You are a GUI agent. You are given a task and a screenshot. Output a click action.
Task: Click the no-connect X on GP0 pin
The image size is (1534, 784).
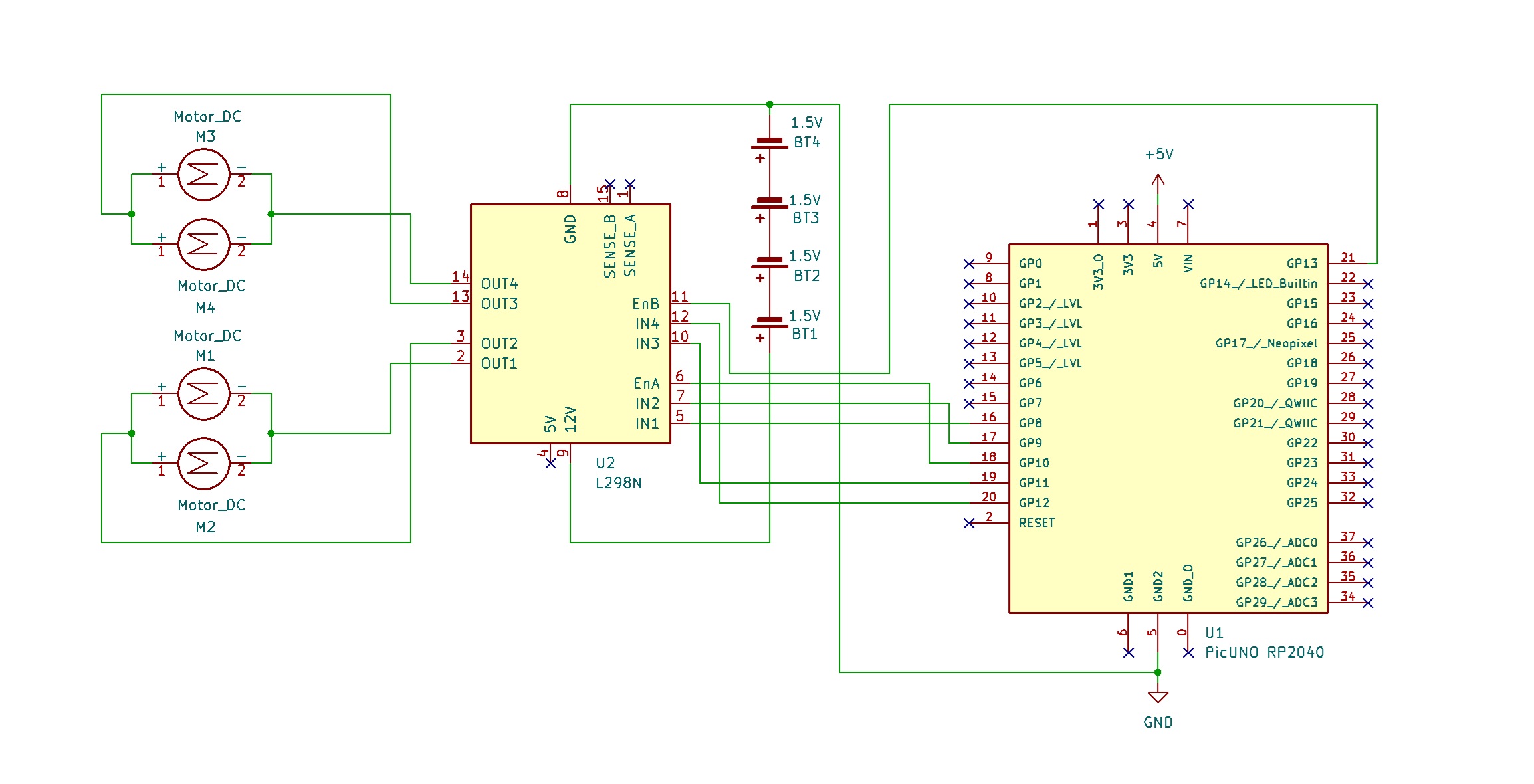pos(969,264)
